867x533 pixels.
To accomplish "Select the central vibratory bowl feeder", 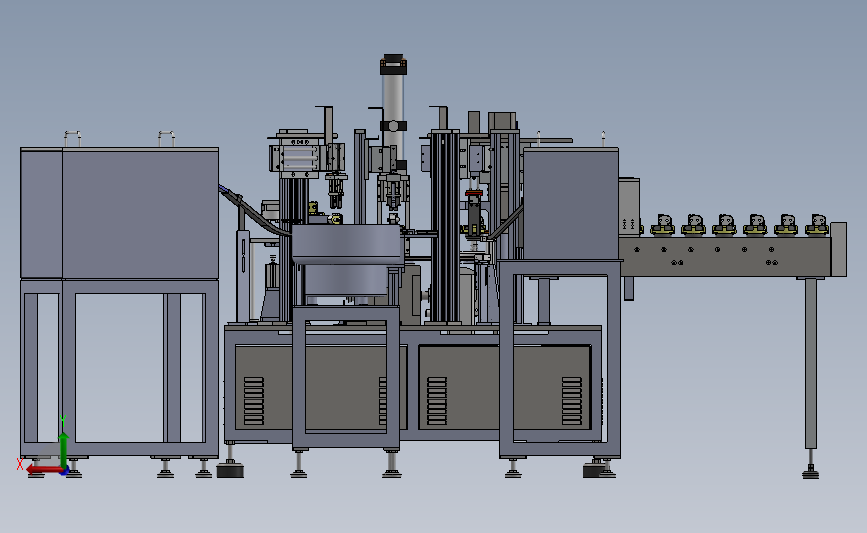I will pyautogui.click(x=348, y=259).
